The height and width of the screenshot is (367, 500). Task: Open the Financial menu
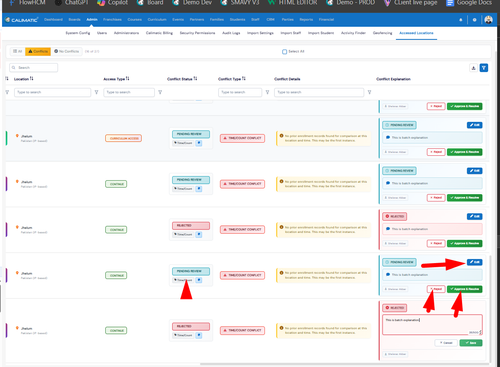(326, 20)
